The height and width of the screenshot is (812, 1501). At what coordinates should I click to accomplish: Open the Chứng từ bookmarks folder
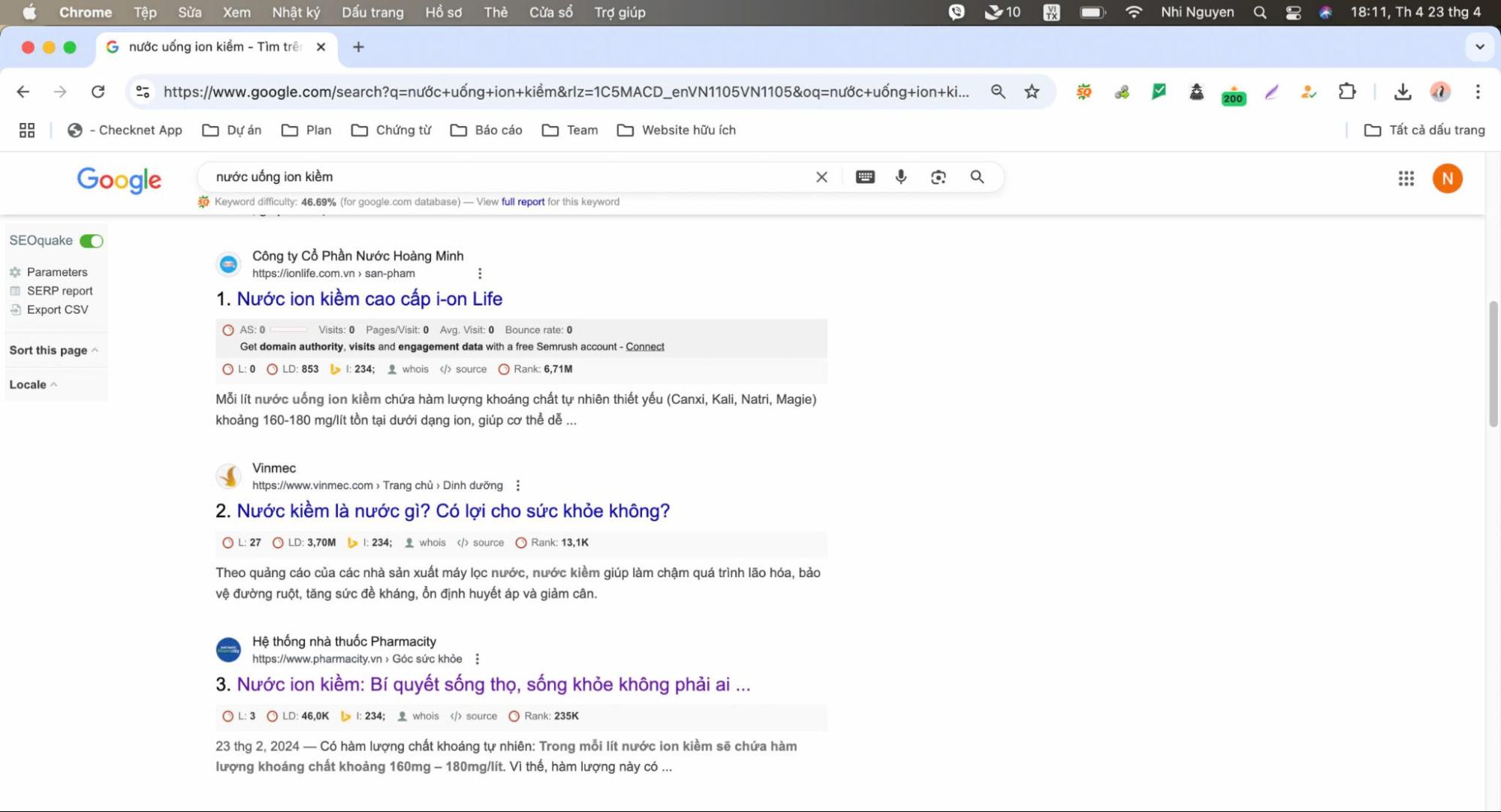[x=391, y=130]
